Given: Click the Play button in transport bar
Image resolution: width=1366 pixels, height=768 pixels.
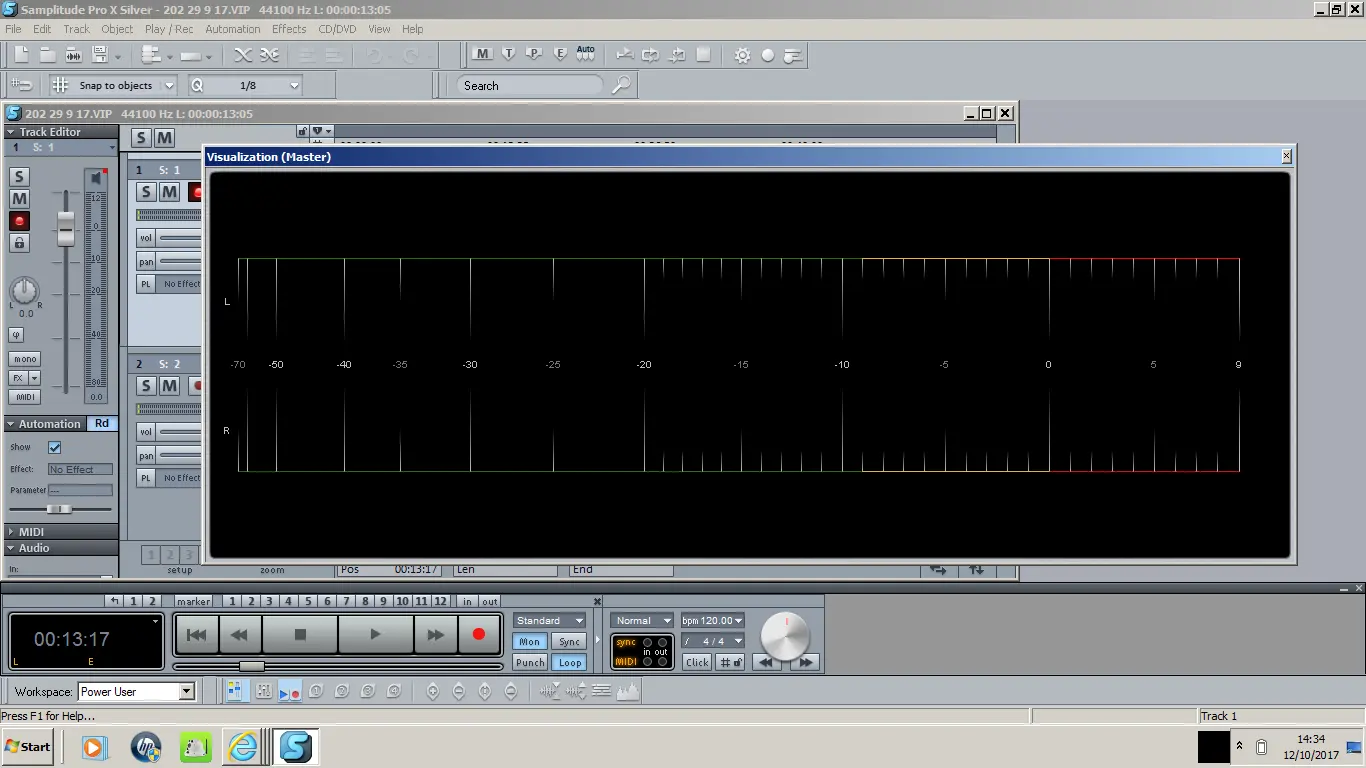Looking at the screenshot, I should point(375,634).
